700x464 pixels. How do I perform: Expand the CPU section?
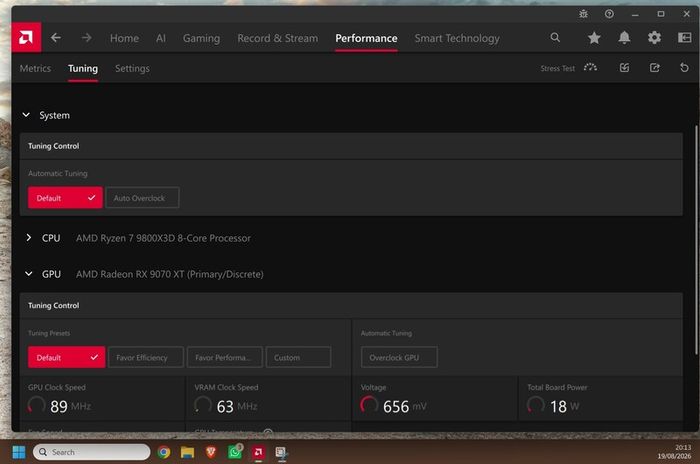29,238
